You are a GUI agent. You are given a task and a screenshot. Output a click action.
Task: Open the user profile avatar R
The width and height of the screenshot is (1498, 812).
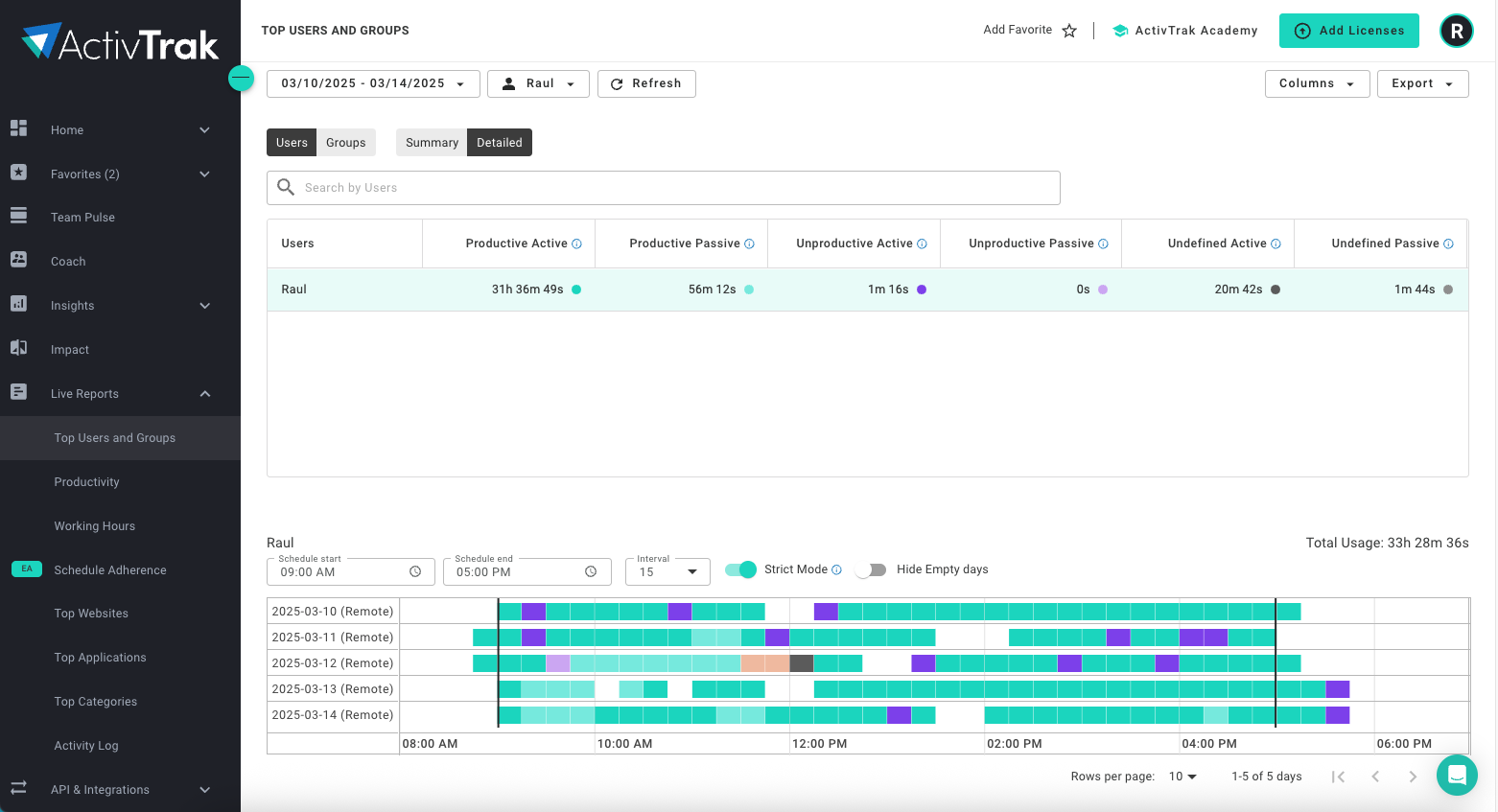(x=1457, y=31)
